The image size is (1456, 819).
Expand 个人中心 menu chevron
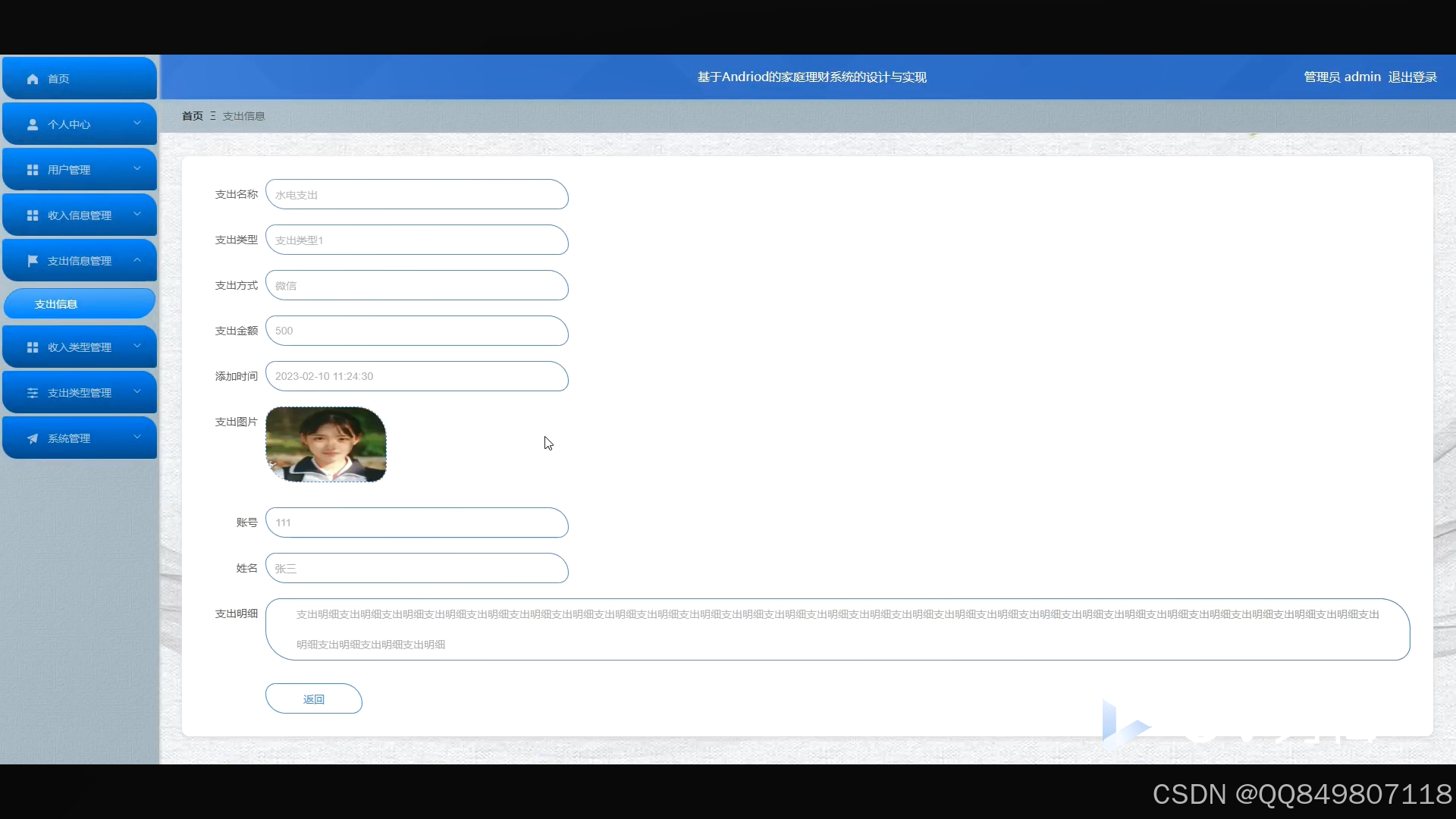(x=137, y=123)
